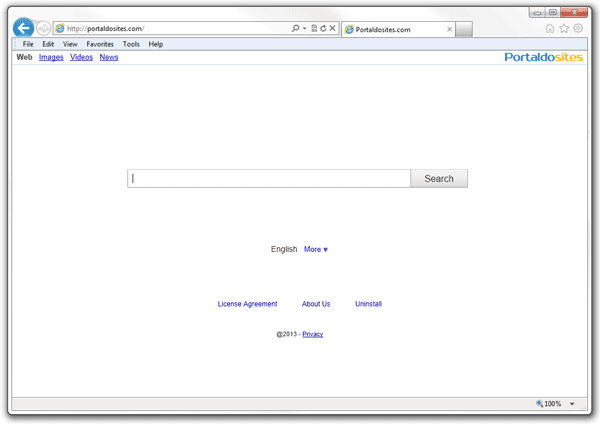Click the Portaldosites.com tab favicon
This screenshot has width=600, height=424.
[x=349, y=29]
